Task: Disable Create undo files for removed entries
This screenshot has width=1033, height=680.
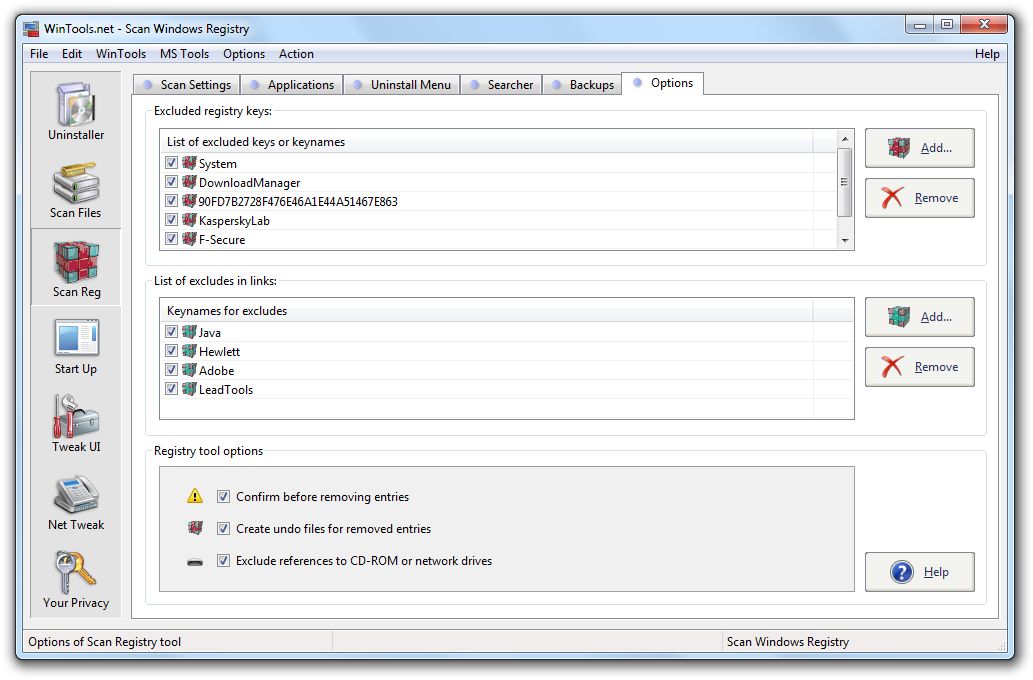Action: (x=223, y=528)
